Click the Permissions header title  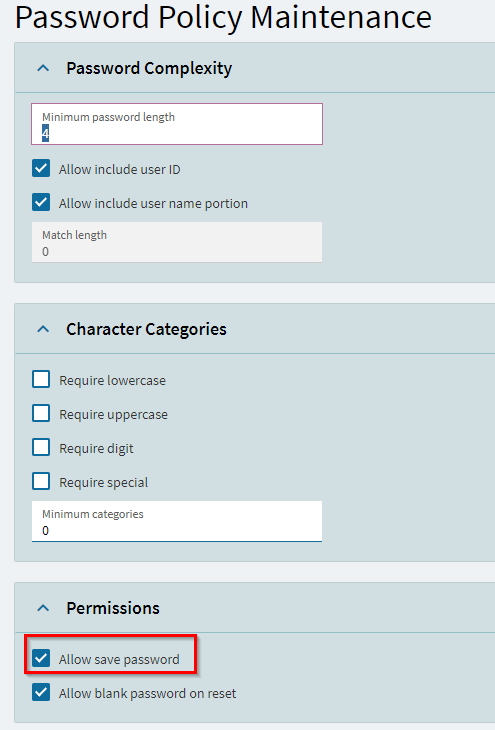[x=113, y=608]
